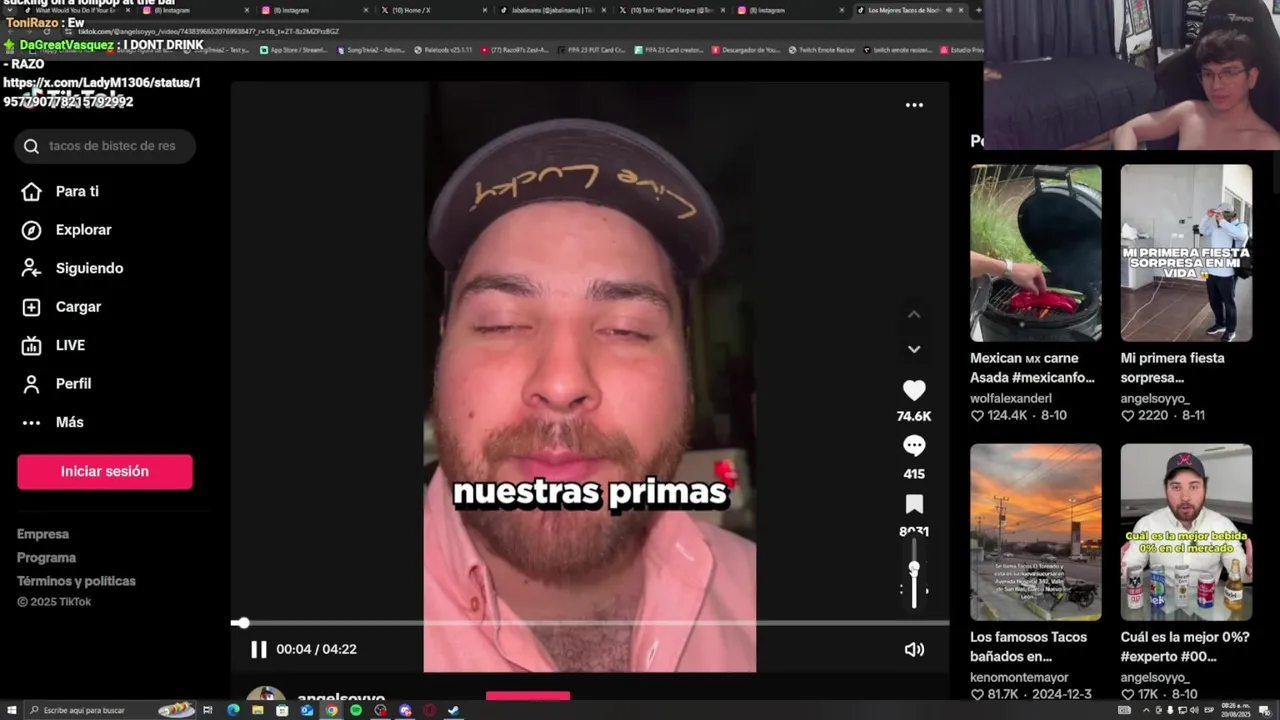Open File Explorer from the taskbar
1280x720 pixels.
(257, 710)
